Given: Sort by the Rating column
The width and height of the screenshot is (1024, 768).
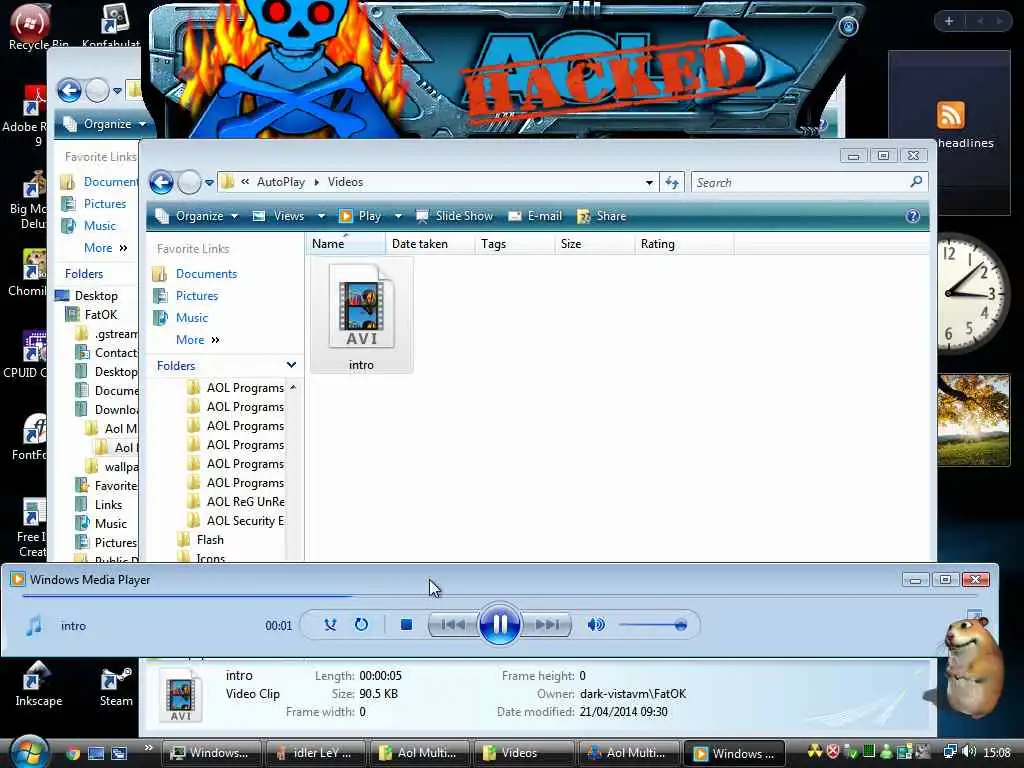Looking at the screenshot, I should pyautogui.click(x=684, y=244).
